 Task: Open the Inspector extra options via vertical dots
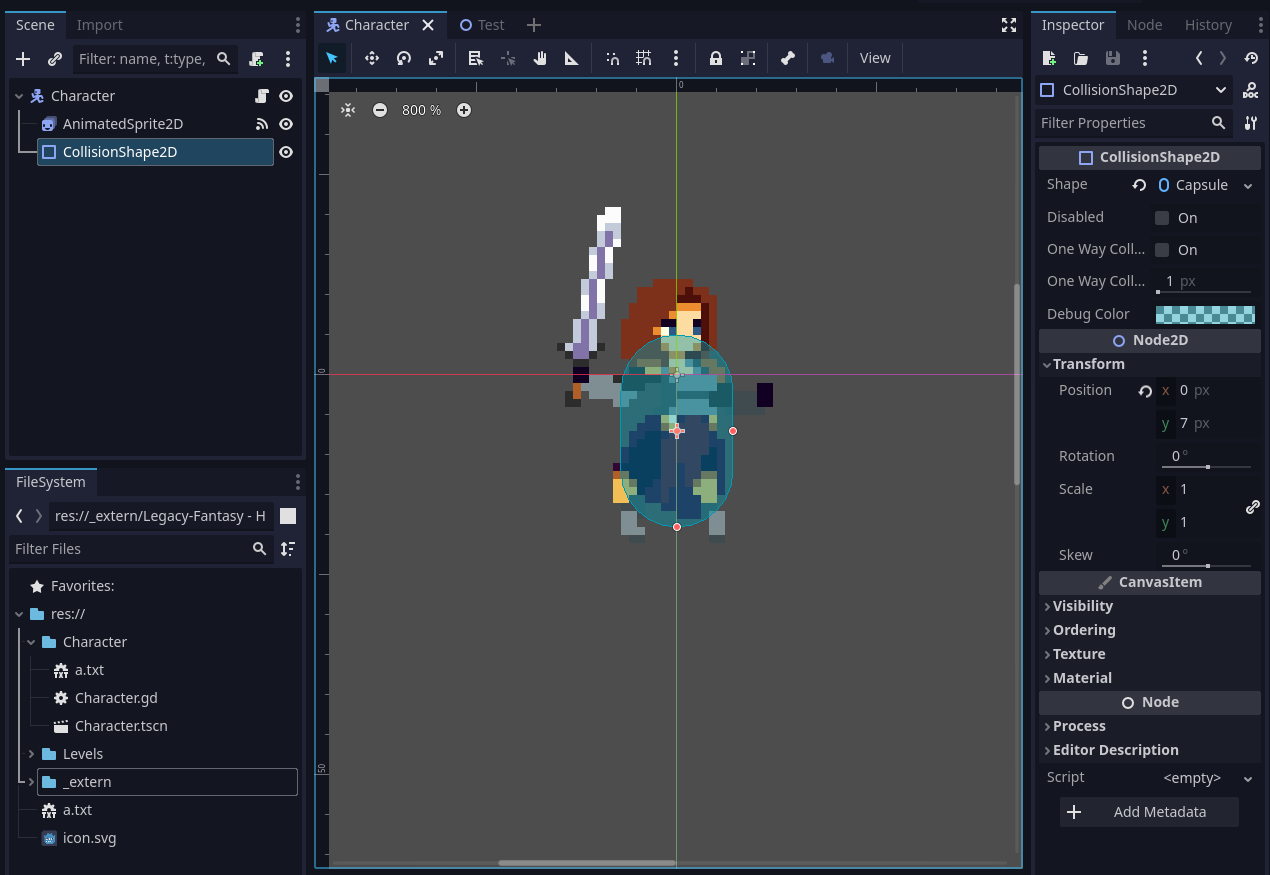(x=1144, y=58)
